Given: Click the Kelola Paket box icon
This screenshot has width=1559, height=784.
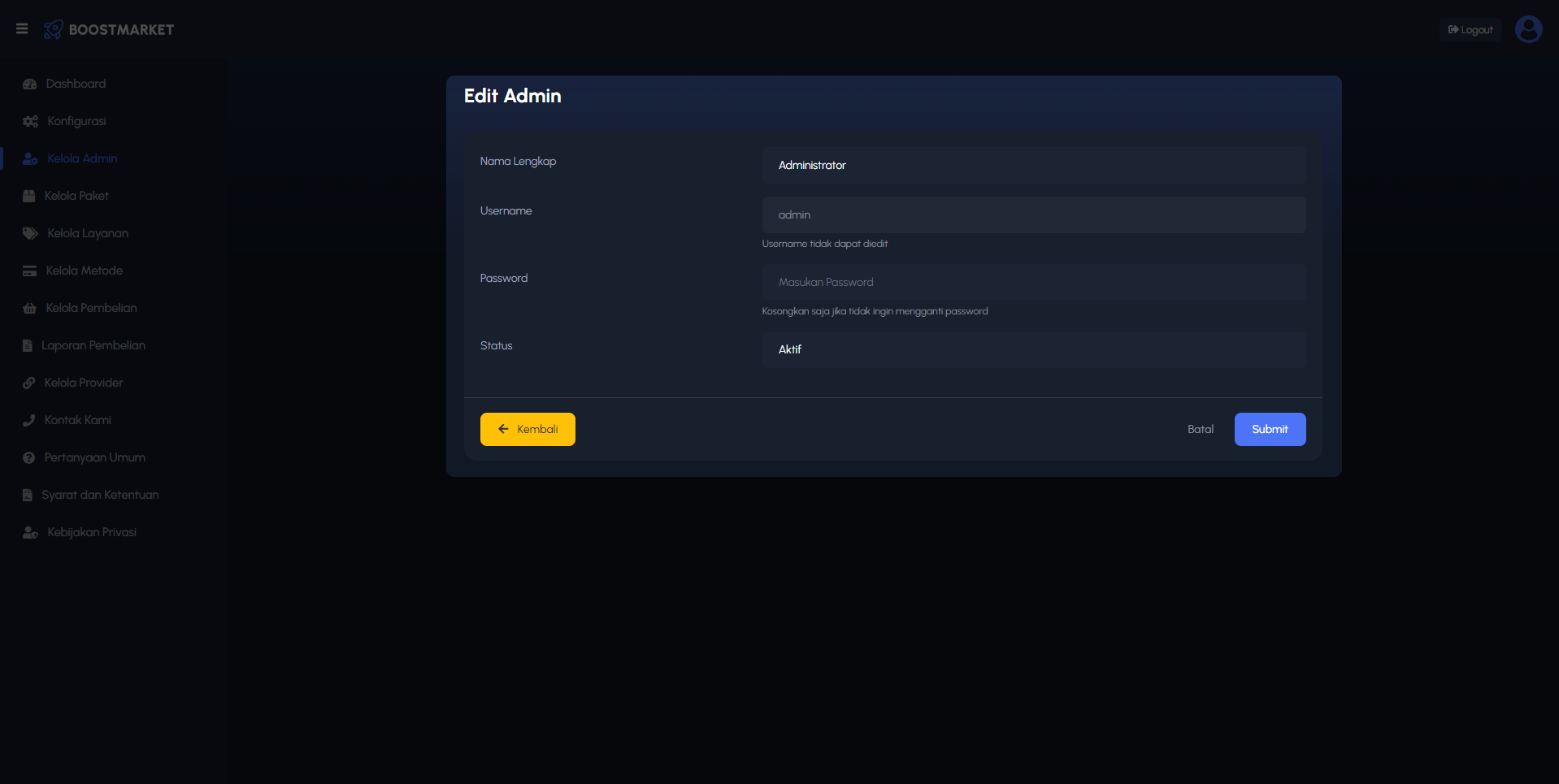Looking at the screenshot, I should pos(29,197).
